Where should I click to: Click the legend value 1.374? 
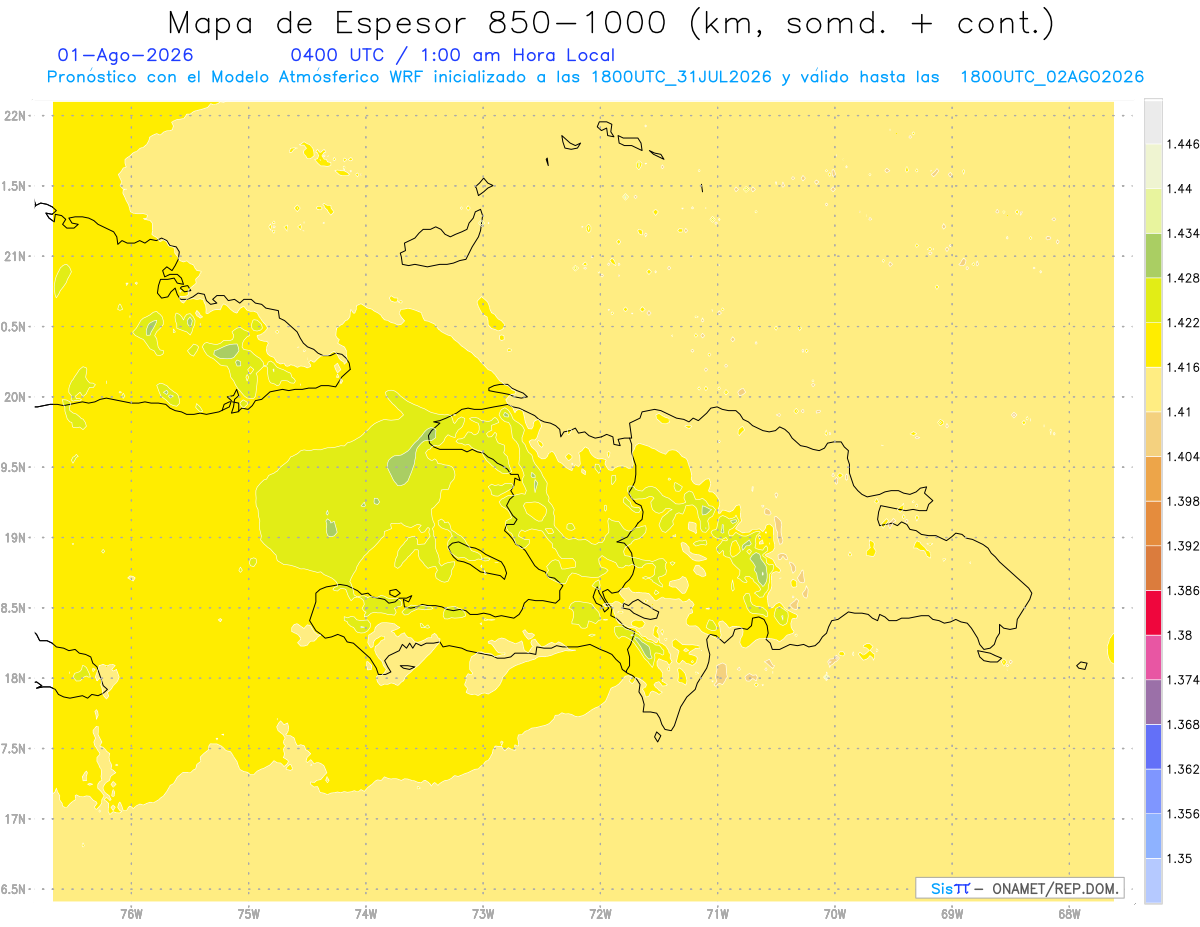(x=1185, y=679)
